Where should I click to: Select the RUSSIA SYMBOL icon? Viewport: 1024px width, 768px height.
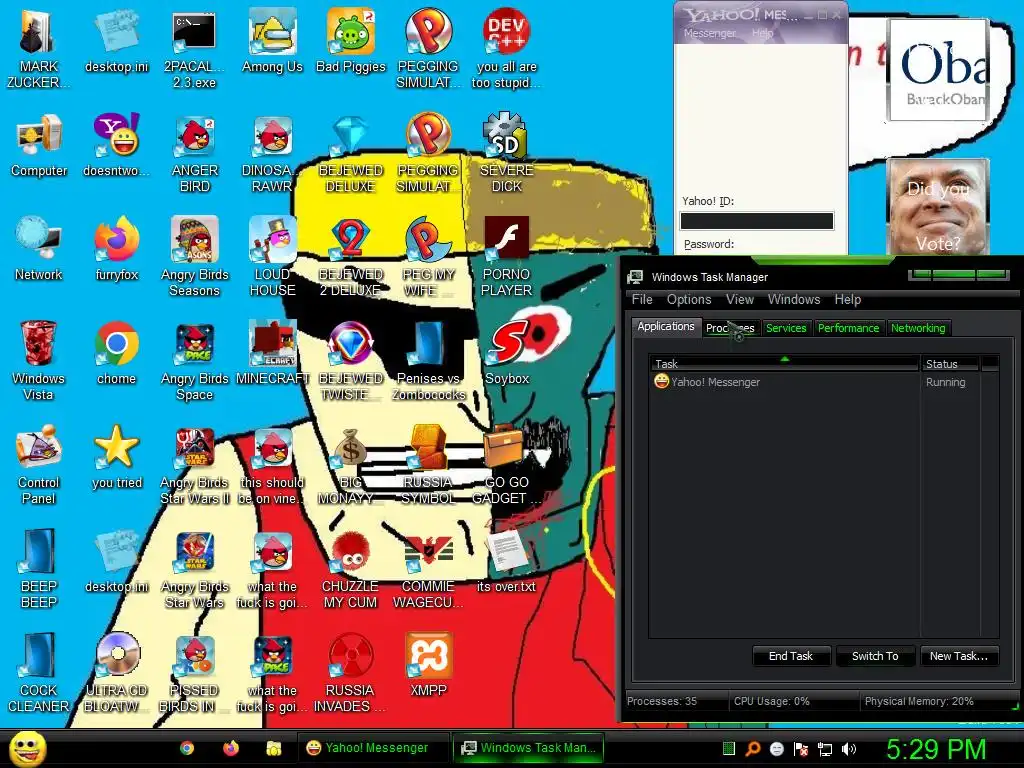point(428,464)
